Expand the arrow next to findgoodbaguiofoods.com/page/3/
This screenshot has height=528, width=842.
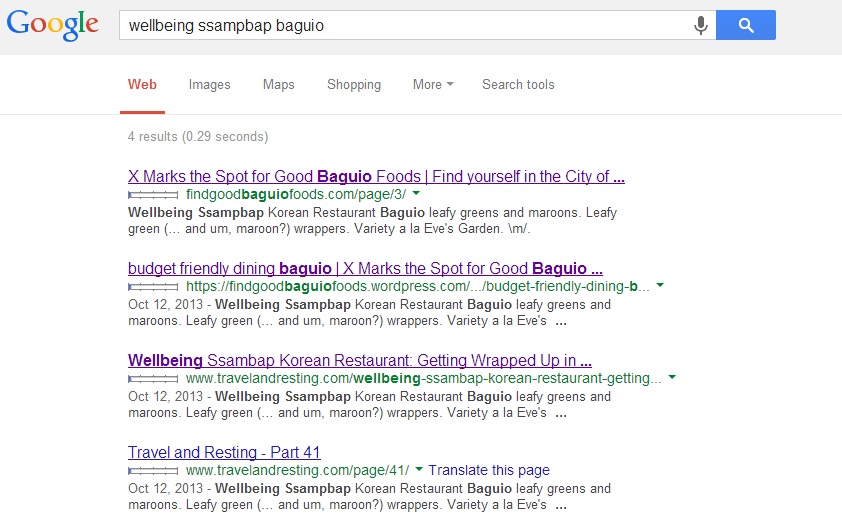[x=416, y=193]
